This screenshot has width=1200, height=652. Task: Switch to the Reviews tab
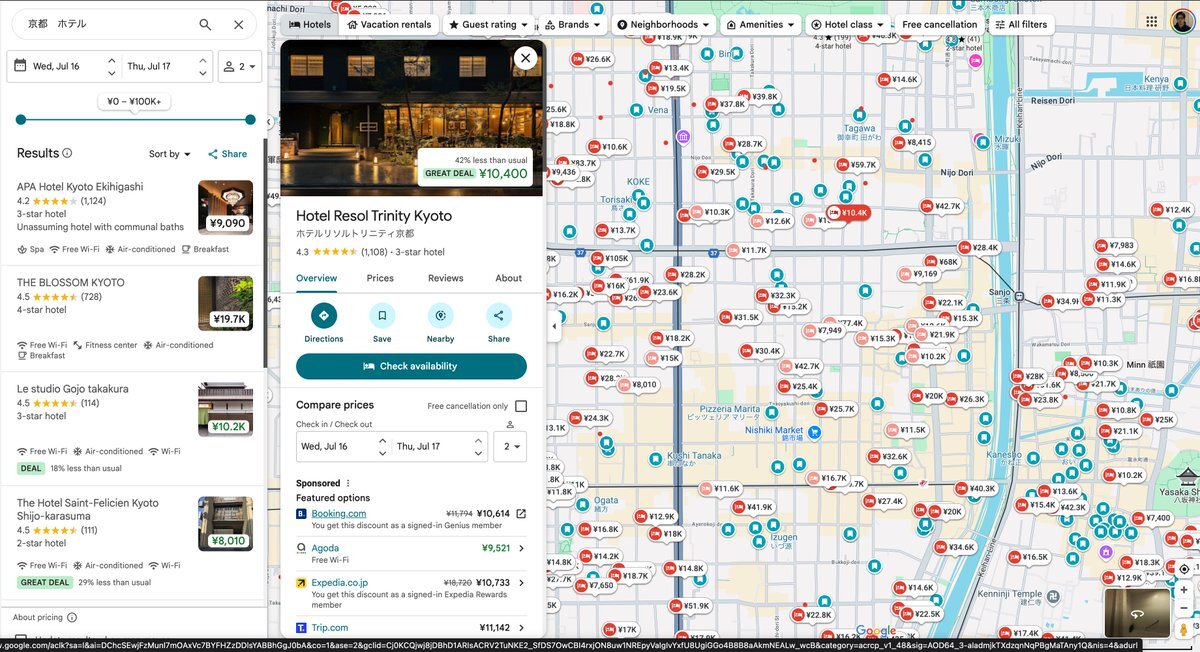tap(445, 278)
